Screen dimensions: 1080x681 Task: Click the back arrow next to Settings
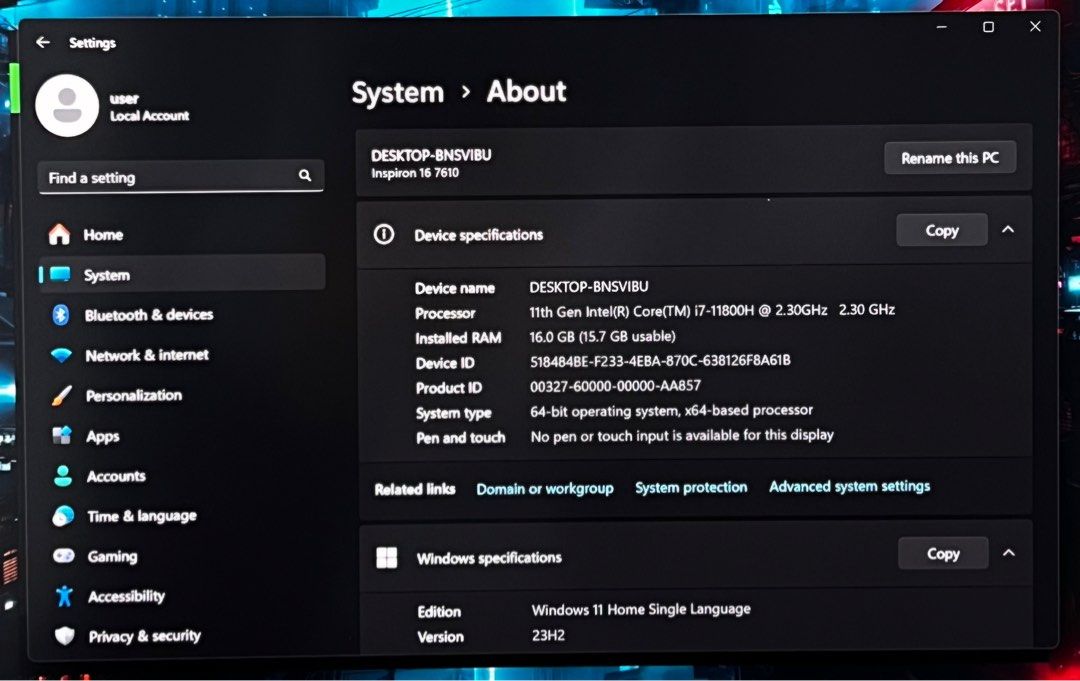tap(41, 42)
